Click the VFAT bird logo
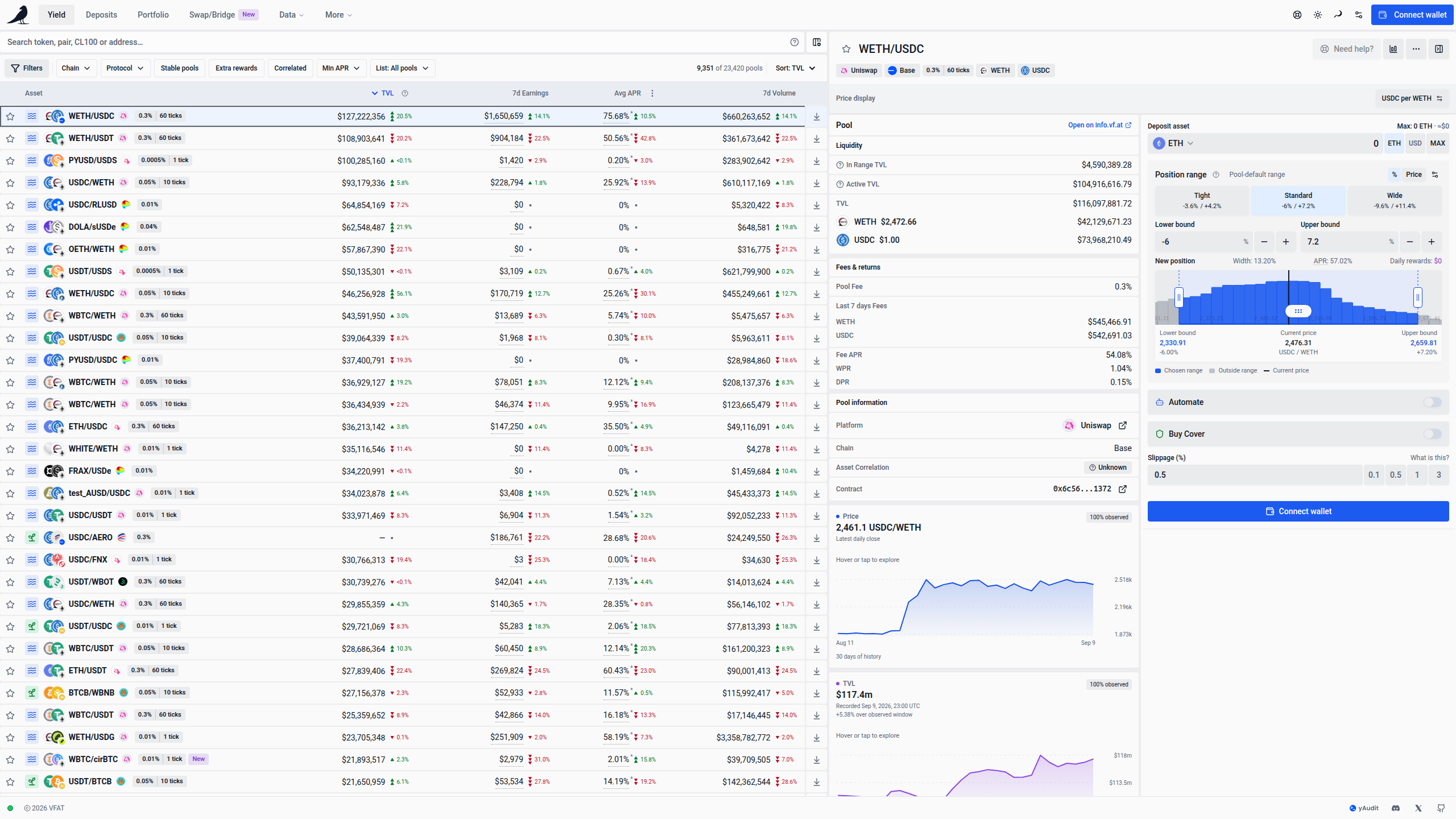Viewport: 1456px width, 819px height. pos(18,15)
